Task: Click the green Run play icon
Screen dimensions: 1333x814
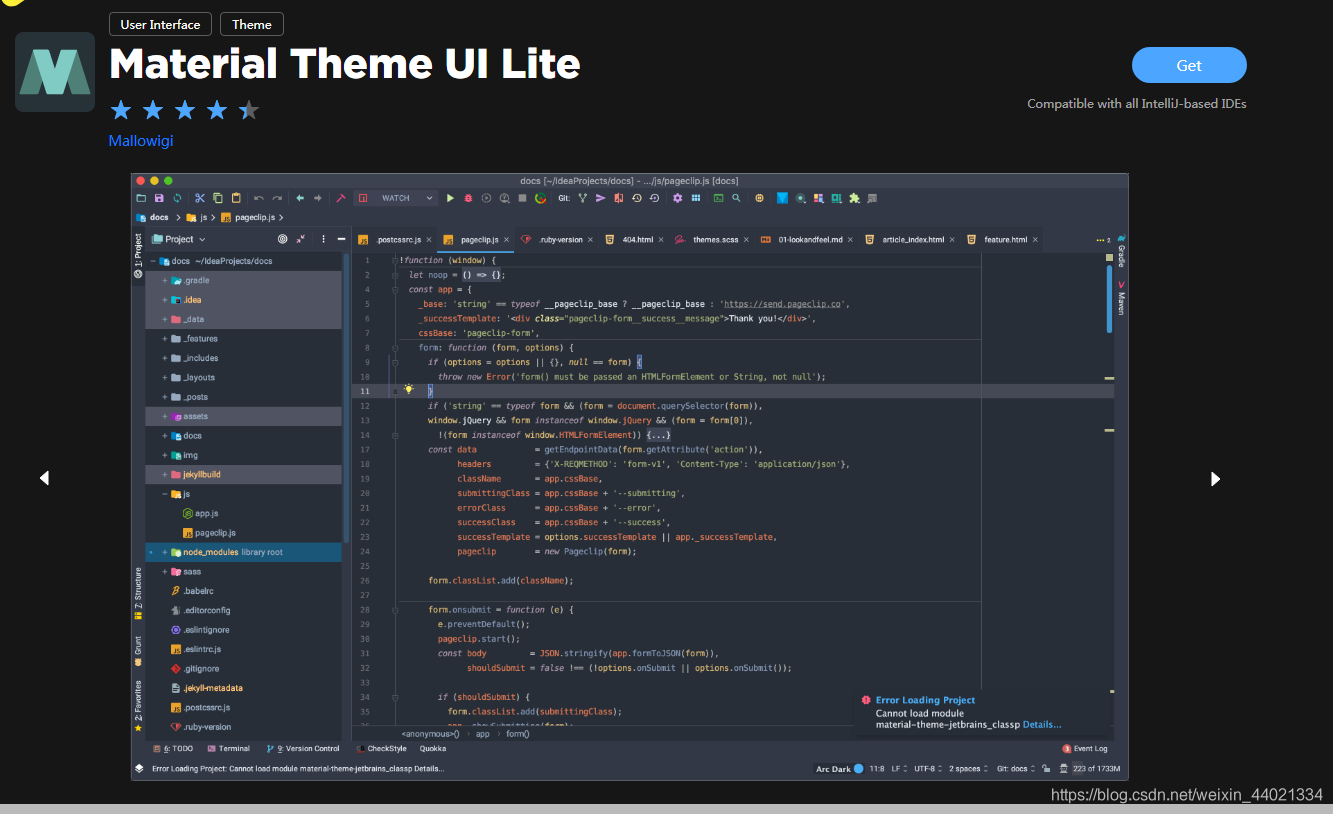Action: [x=450, y=198]
